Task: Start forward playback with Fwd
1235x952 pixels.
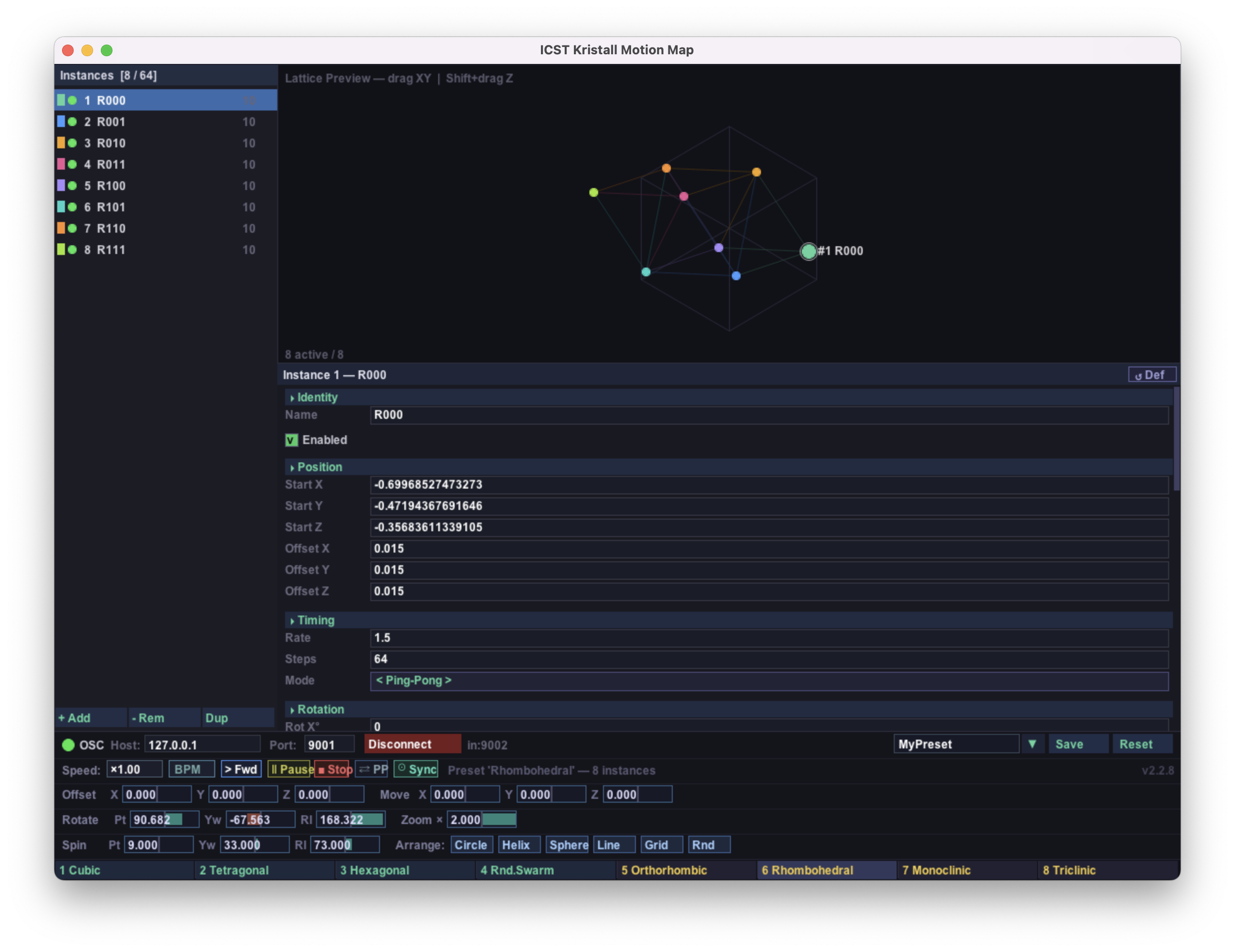Action: [241, 769]
